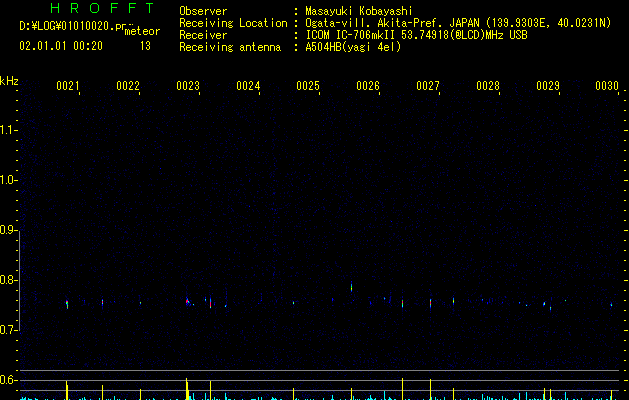
Task: Click the 1.1 frequency axis label
Action: 8,130
